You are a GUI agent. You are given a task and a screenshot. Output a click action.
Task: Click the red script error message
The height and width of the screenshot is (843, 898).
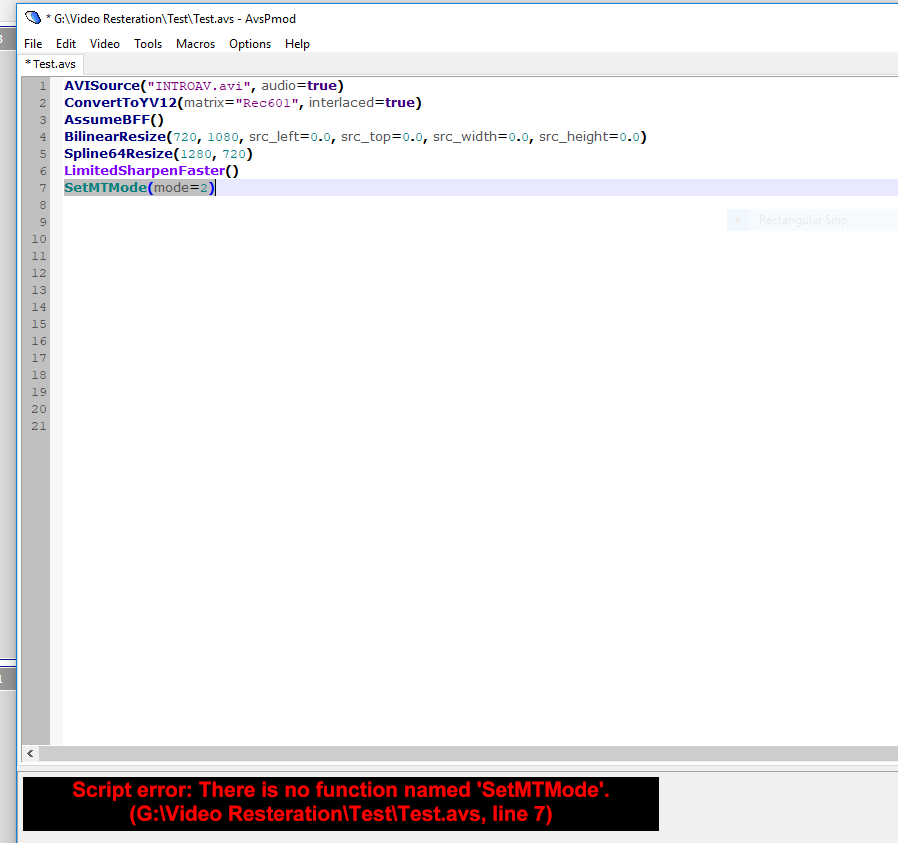341,802
